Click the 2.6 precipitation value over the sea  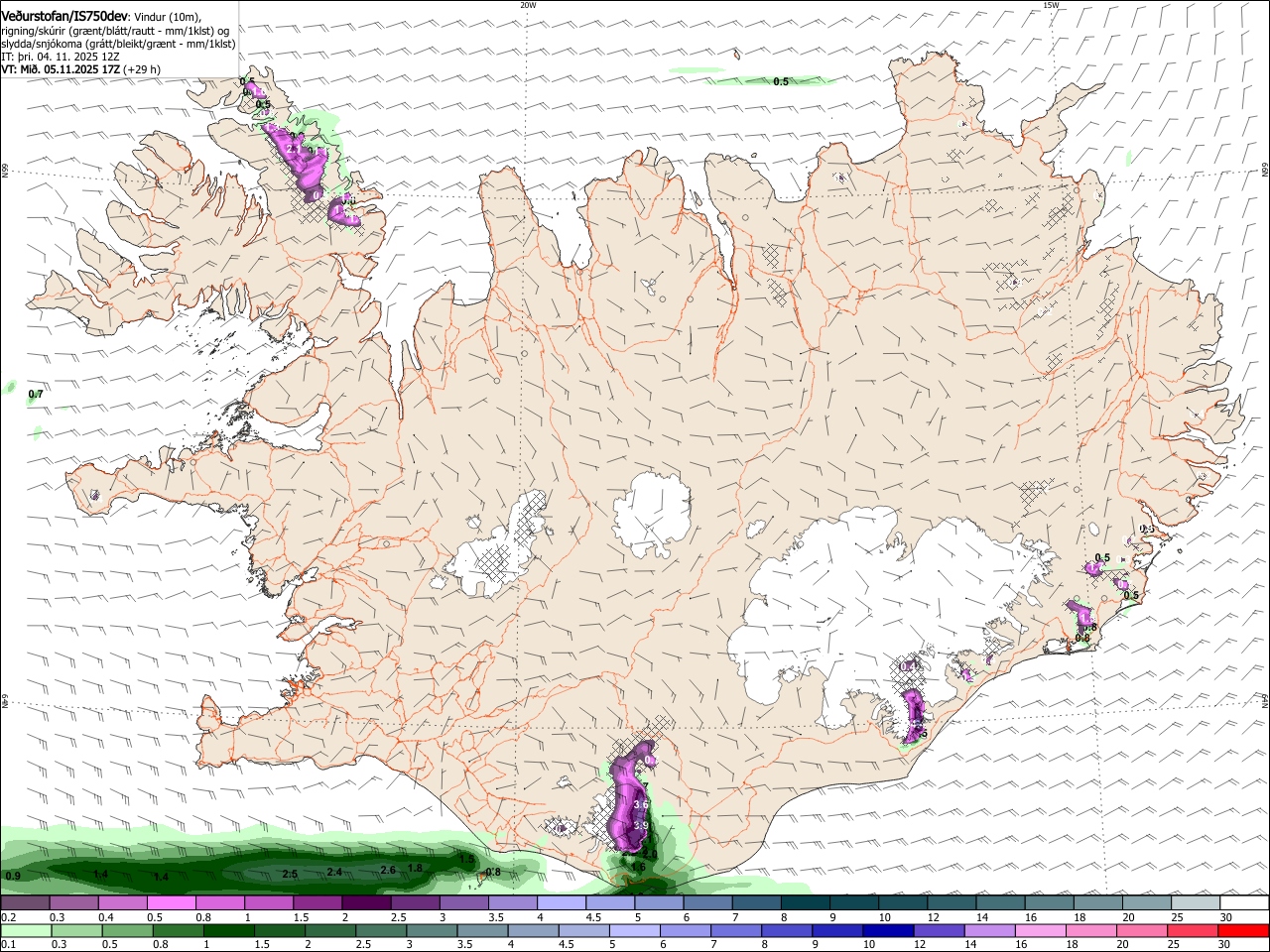(x=388, y=871)
